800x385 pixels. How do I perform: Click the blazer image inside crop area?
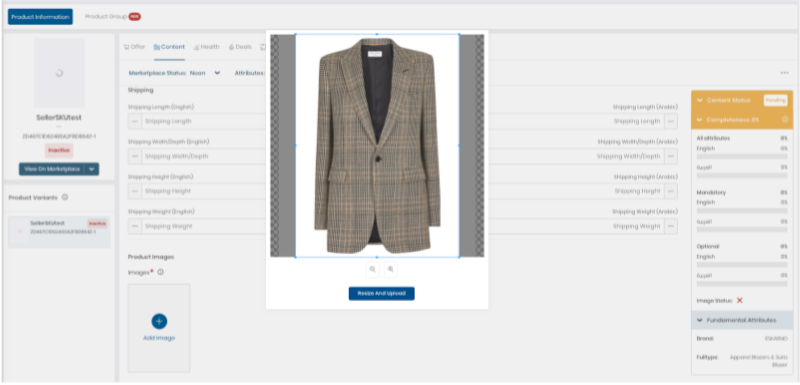click(377, 146)
